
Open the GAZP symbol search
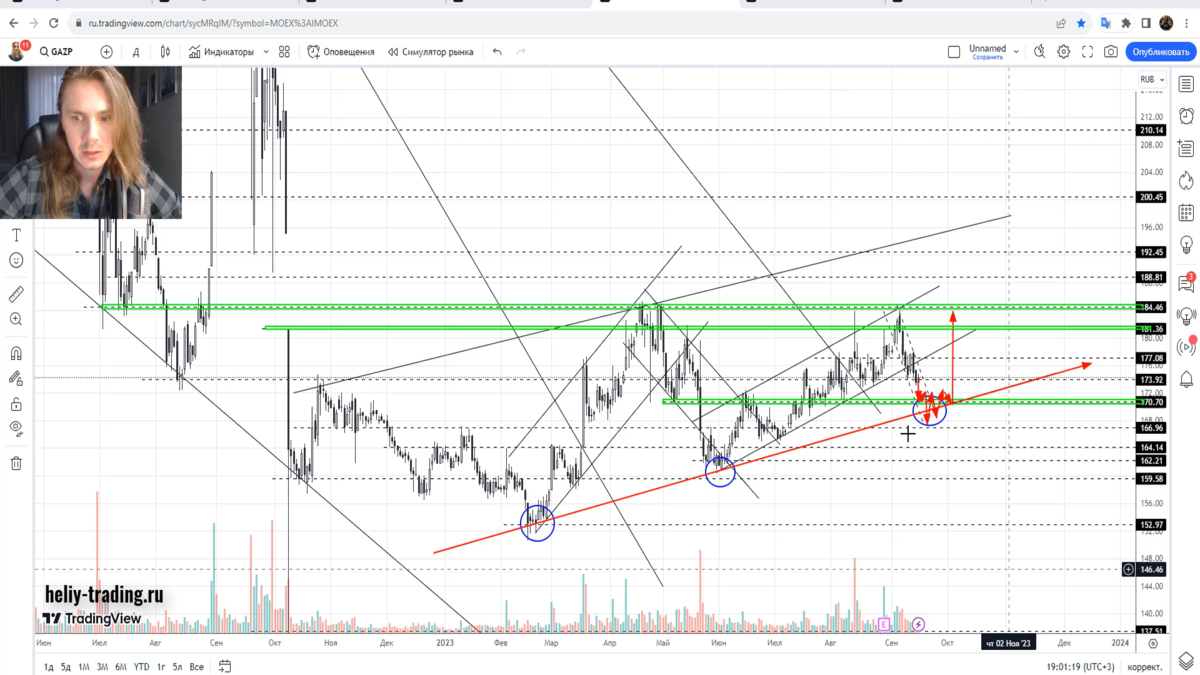pos(57,52)
